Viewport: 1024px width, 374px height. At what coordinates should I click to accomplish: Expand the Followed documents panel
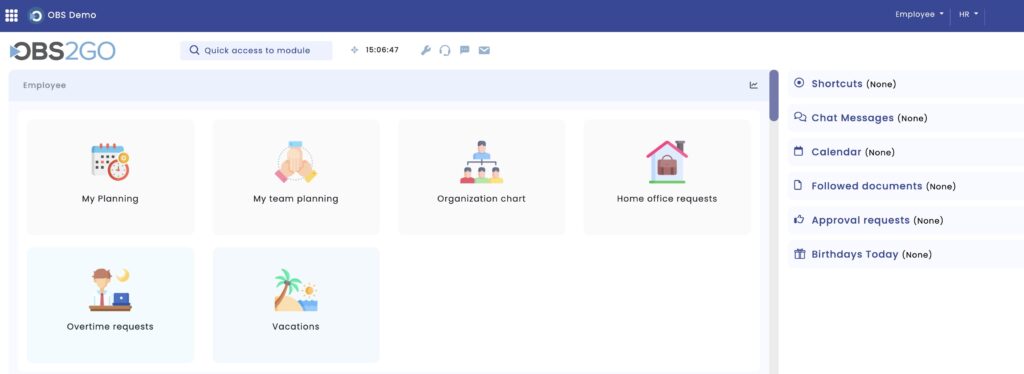[x=906, y=186]
